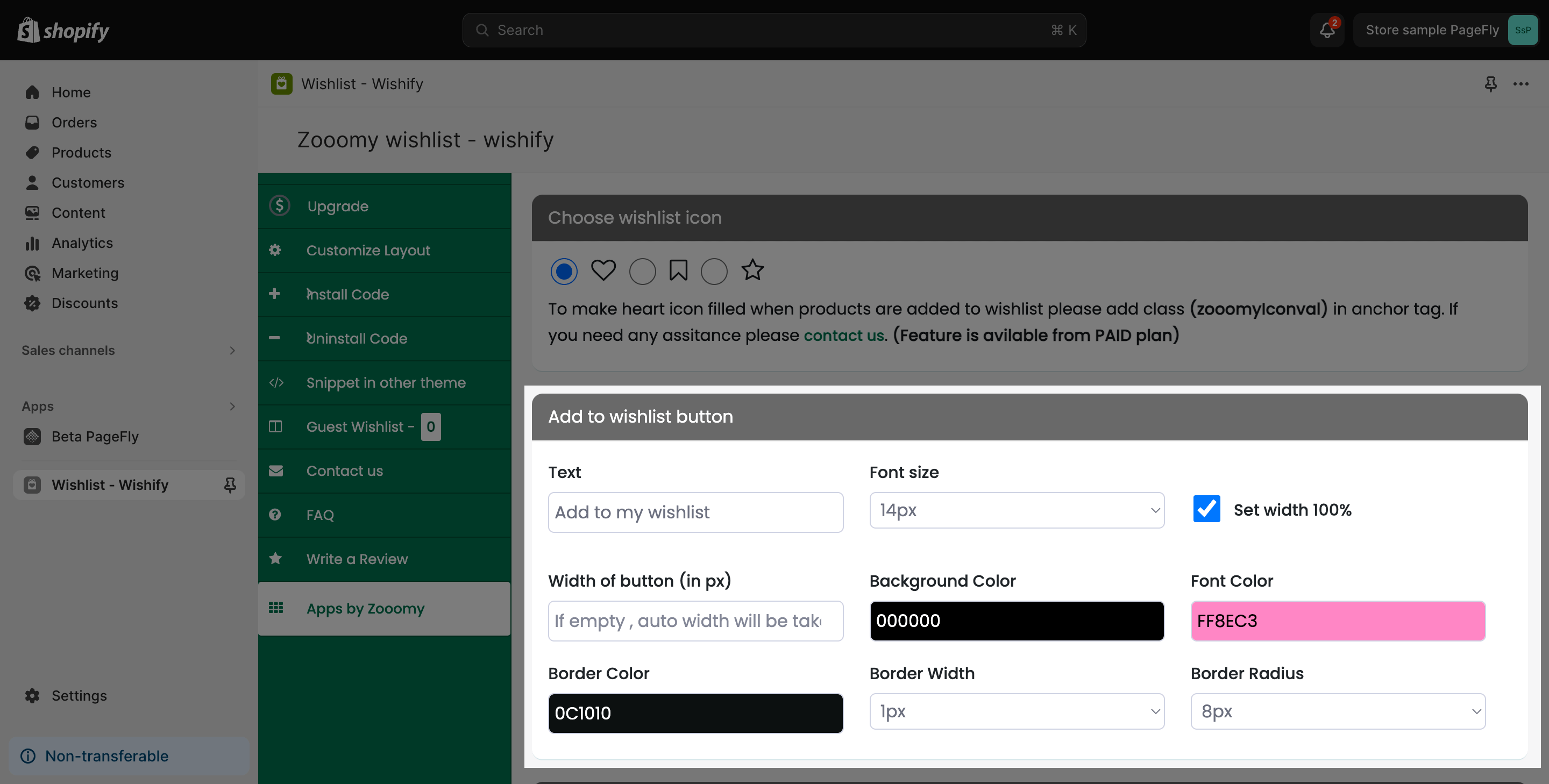Image resolution: width=1549 pixels, height=784 pixels.
Task: Expand the Apps section chevron
Action: (x=232, y=407)
